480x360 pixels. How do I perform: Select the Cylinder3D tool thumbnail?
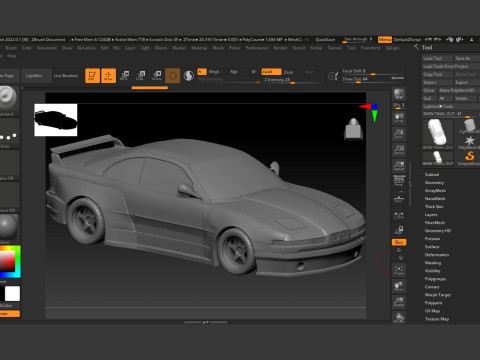(x=469, y=126)
